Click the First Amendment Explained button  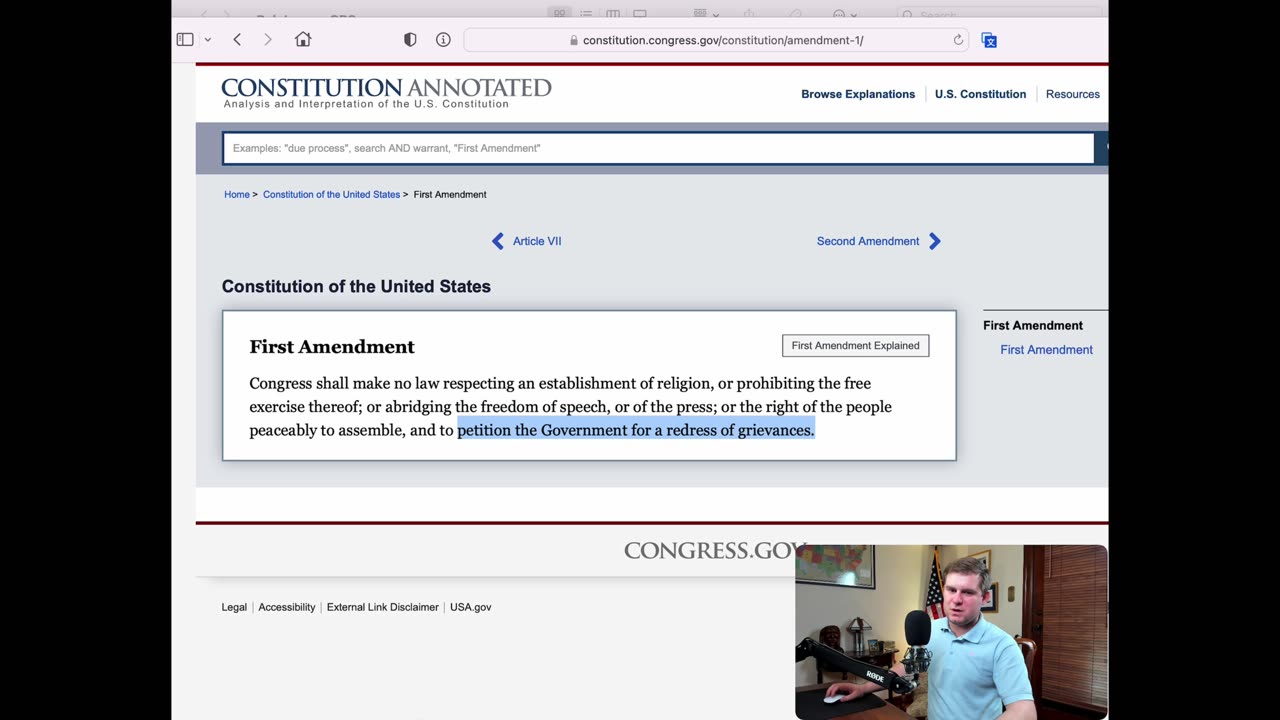pyautogui.click(x=855, y=345)
